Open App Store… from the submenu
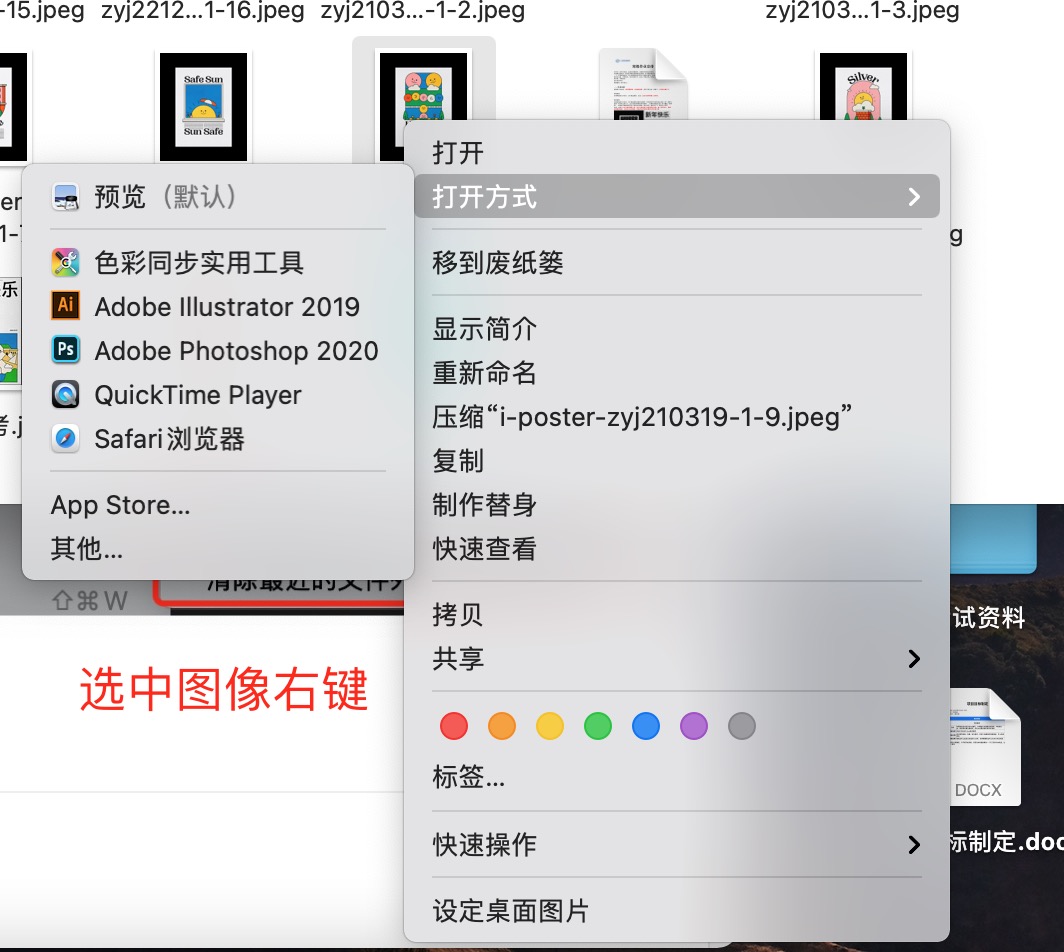The width and height of the screenshot is (1064, 952). click(x=120, y=505)
